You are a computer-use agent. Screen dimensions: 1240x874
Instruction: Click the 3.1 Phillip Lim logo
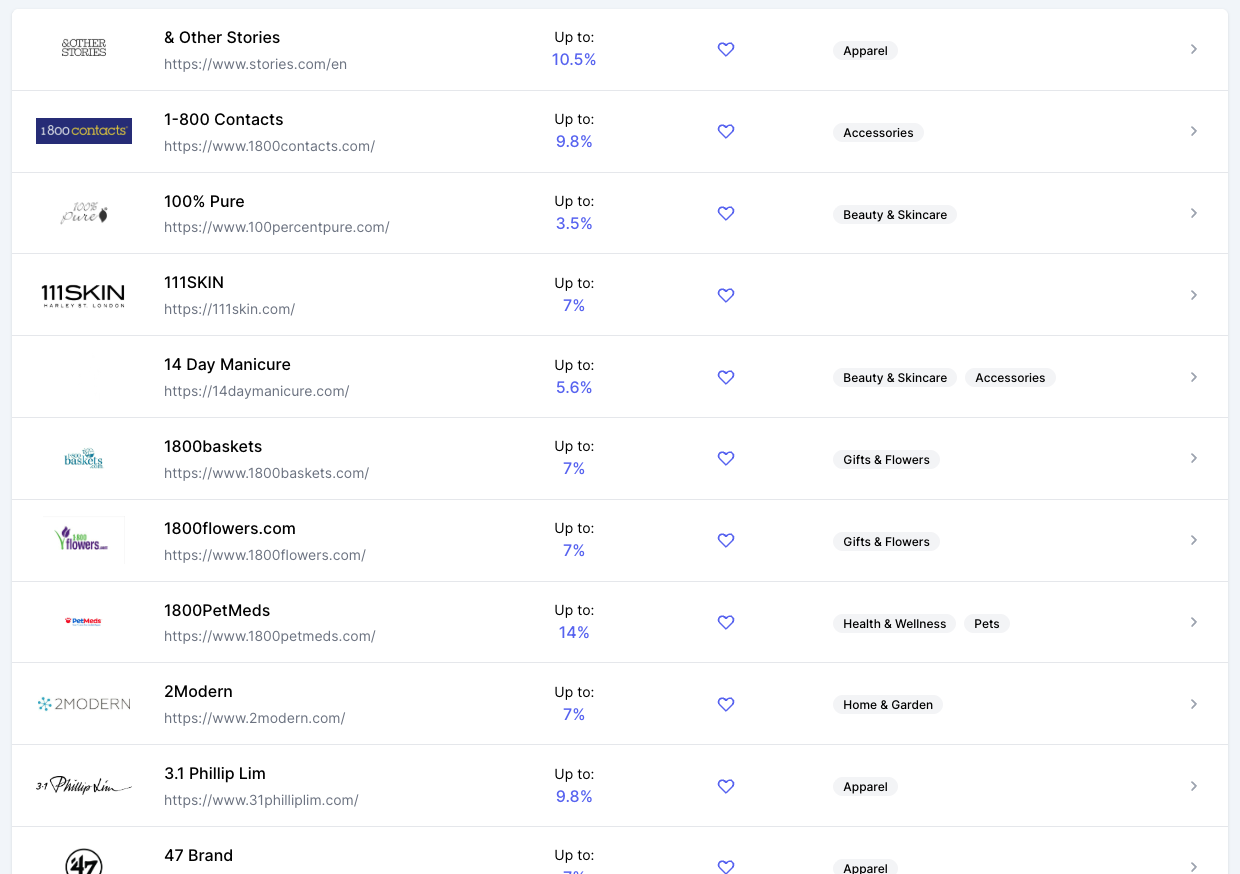pyautogui.click(x=84, y=786)
